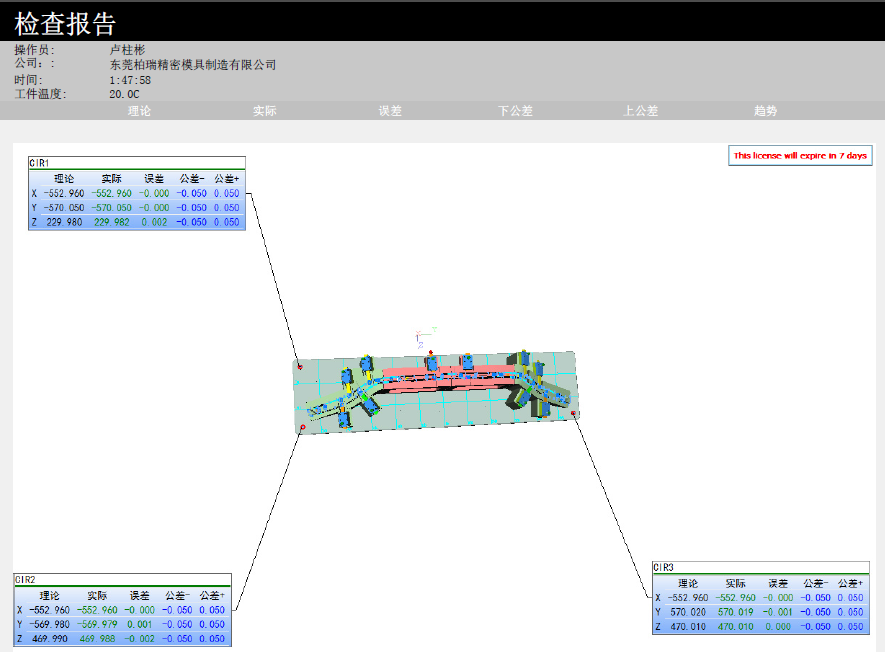Click the 实际 column header in gray bar
This screenshot has height=652, width=885.
[265, 111]
